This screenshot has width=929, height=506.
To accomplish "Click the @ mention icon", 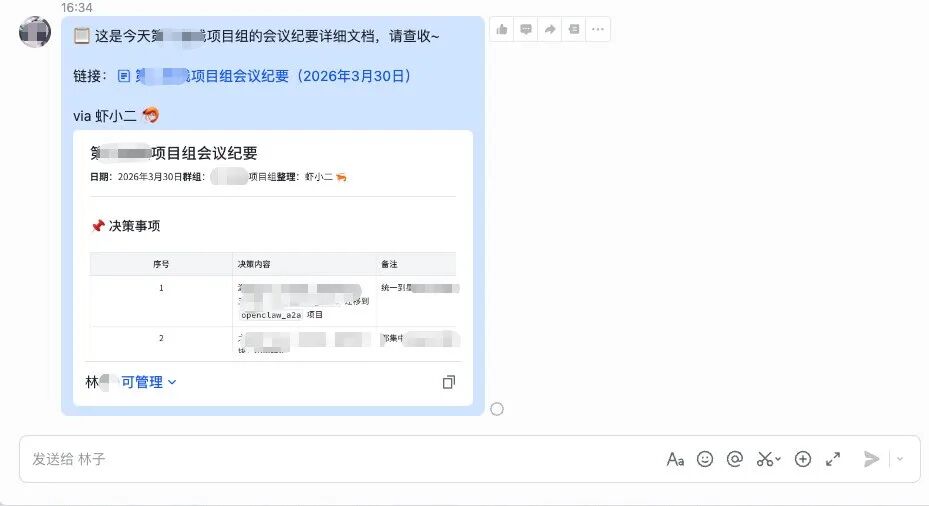I will point(735,459).
